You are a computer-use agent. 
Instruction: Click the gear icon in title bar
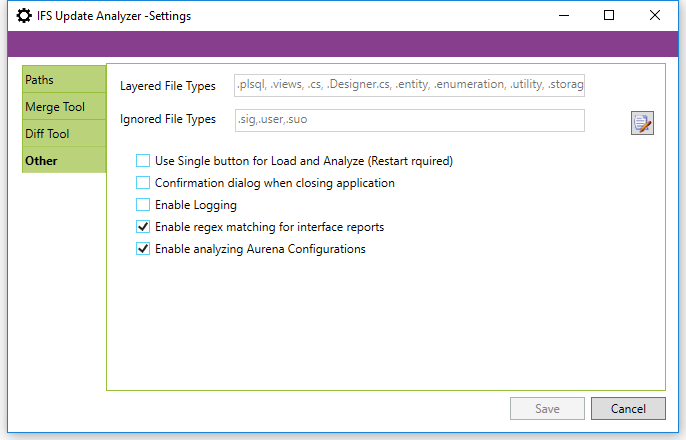pos(24,16)
